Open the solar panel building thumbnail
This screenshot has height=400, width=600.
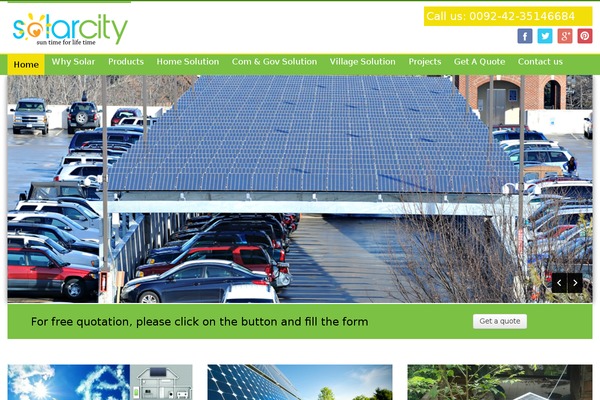[300, 382]
